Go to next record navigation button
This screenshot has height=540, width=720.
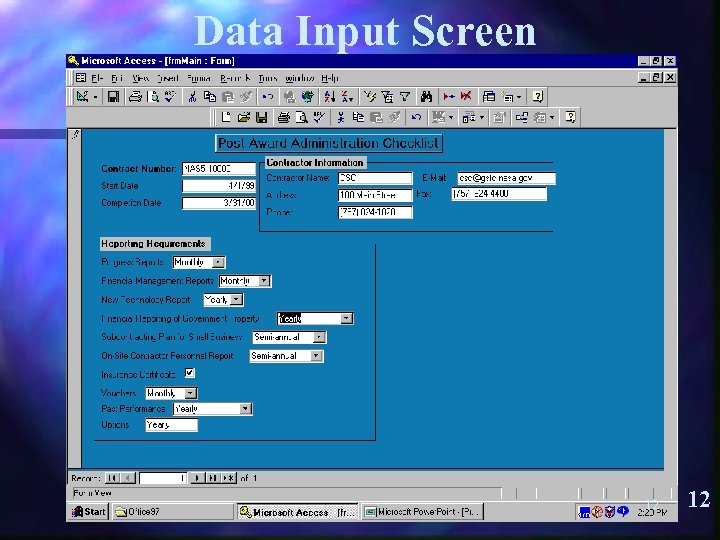pos(197,478)
